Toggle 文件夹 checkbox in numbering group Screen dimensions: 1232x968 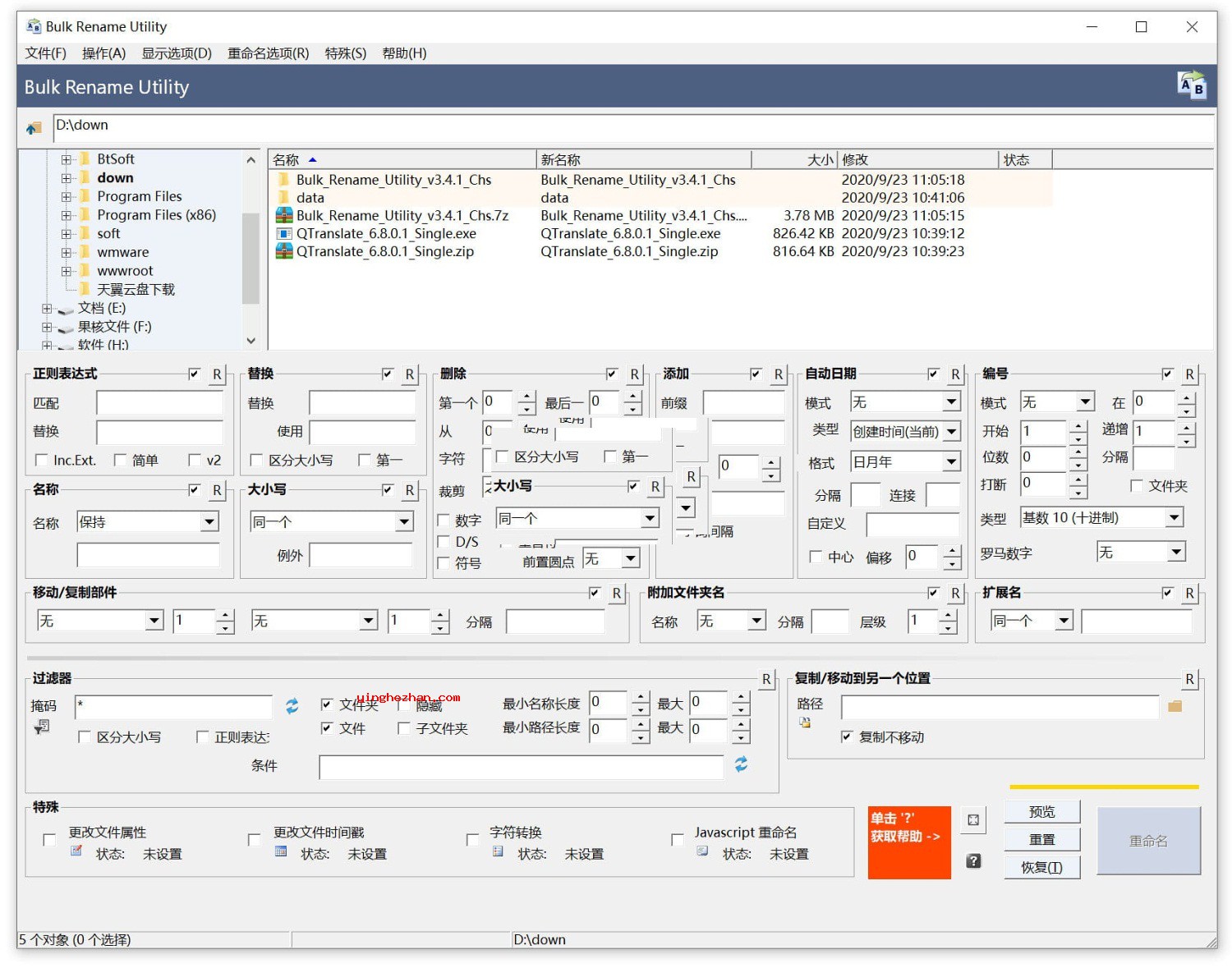click(1137, 486)
